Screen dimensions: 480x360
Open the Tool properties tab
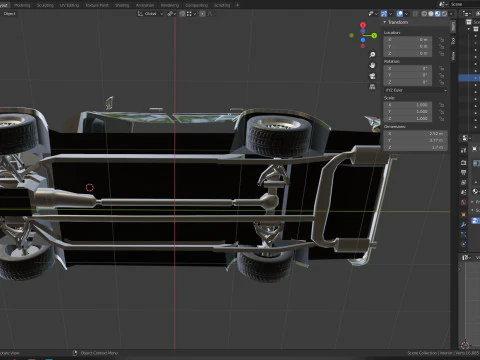pyautogui.click(x=464, y=150)
